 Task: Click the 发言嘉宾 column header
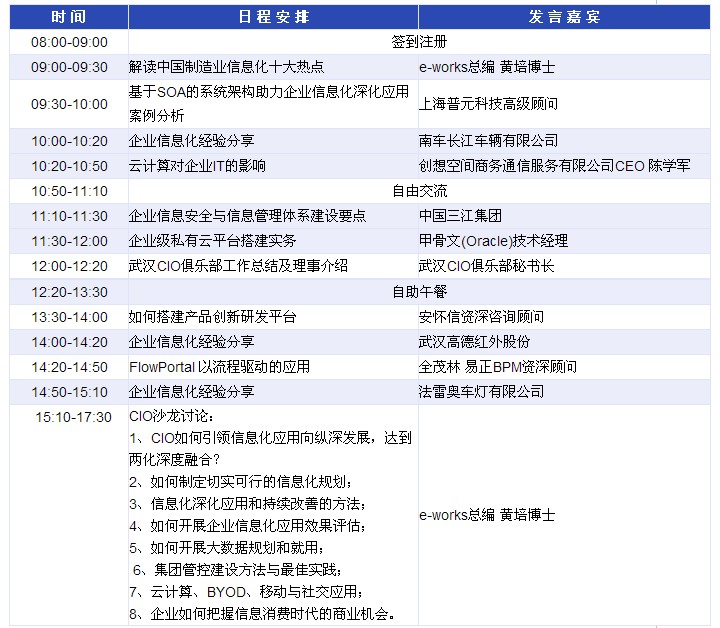pyautogui.click(x=565, y=17)
